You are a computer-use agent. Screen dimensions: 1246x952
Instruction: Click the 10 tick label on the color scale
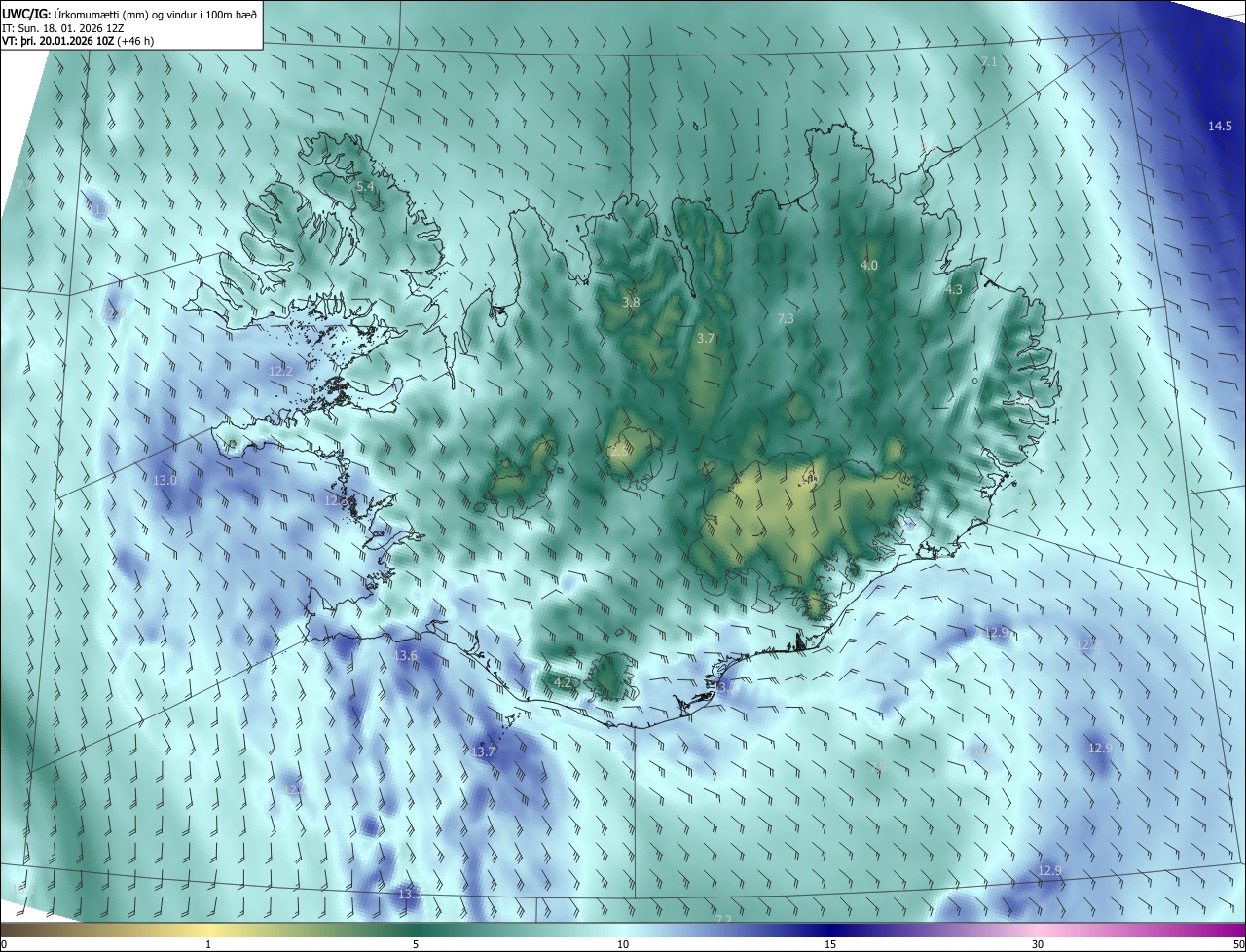coord(623,944)
